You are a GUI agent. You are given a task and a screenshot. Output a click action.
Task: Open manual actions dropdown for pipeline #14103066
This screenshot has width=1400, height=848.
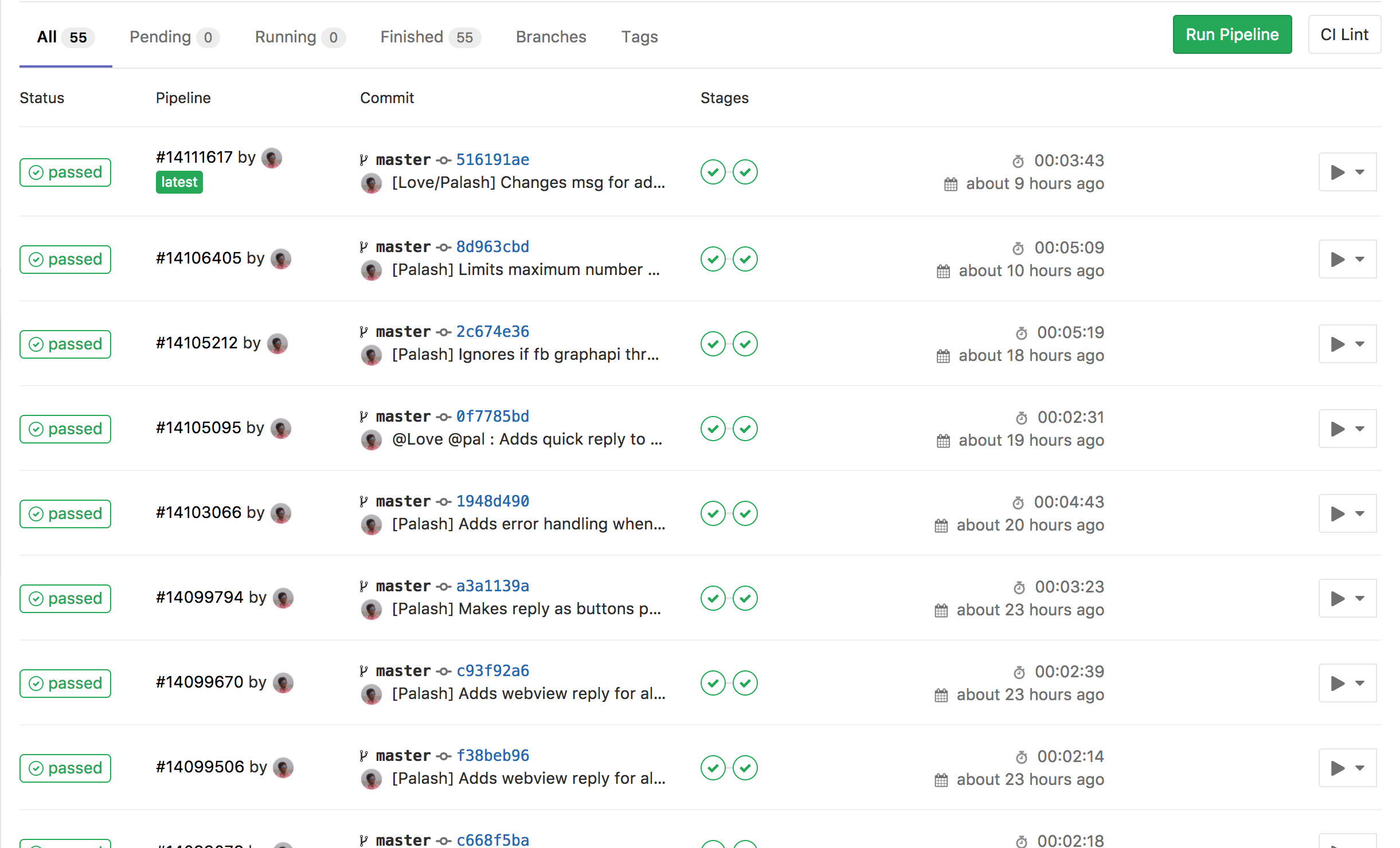(1347, 513)
